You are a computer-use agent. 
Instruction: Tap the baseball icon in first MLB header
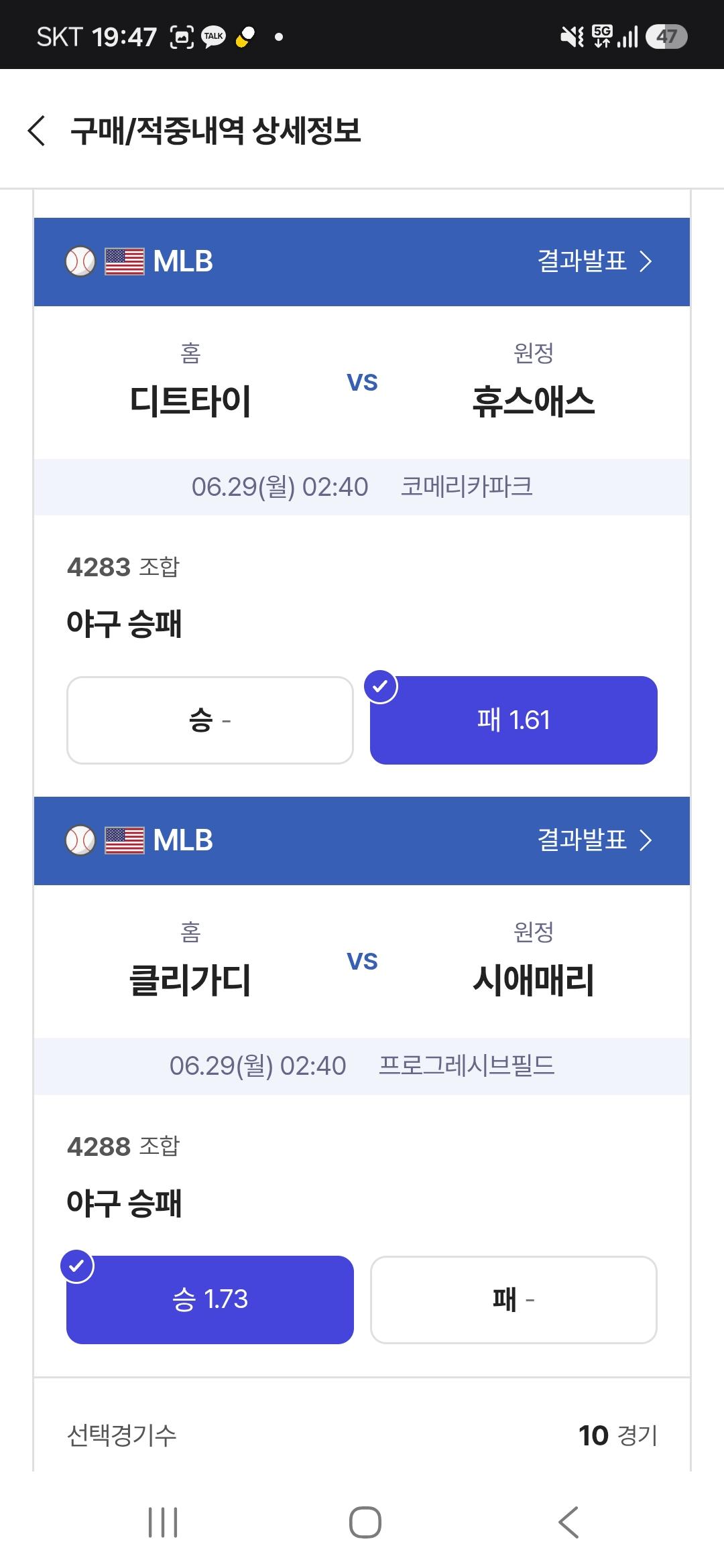click(80, 261)
